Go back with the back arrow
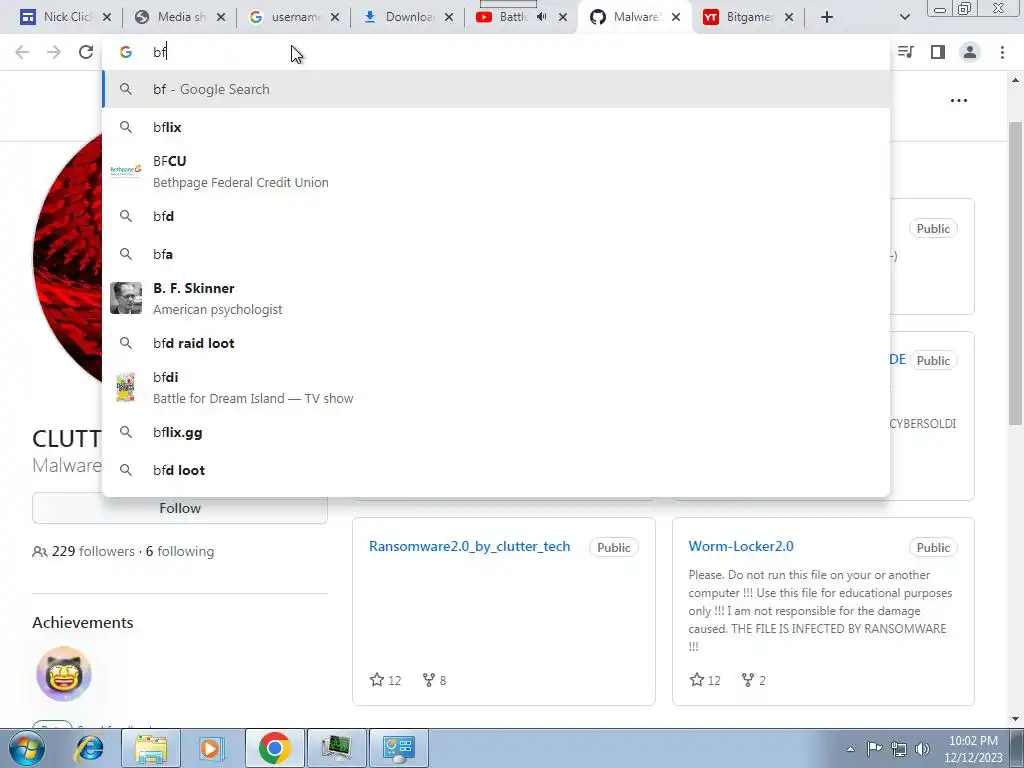1024x768 pixels. coord(22,52)
